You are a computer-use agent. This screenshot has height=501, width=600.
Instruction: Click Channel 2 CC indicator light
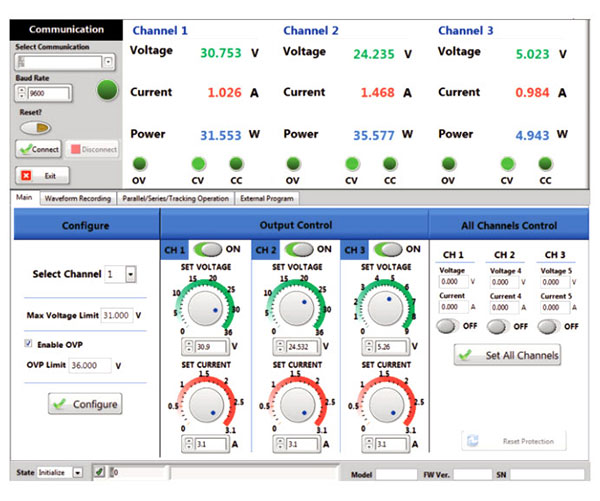pyautogui.click(x=390, y=164)
